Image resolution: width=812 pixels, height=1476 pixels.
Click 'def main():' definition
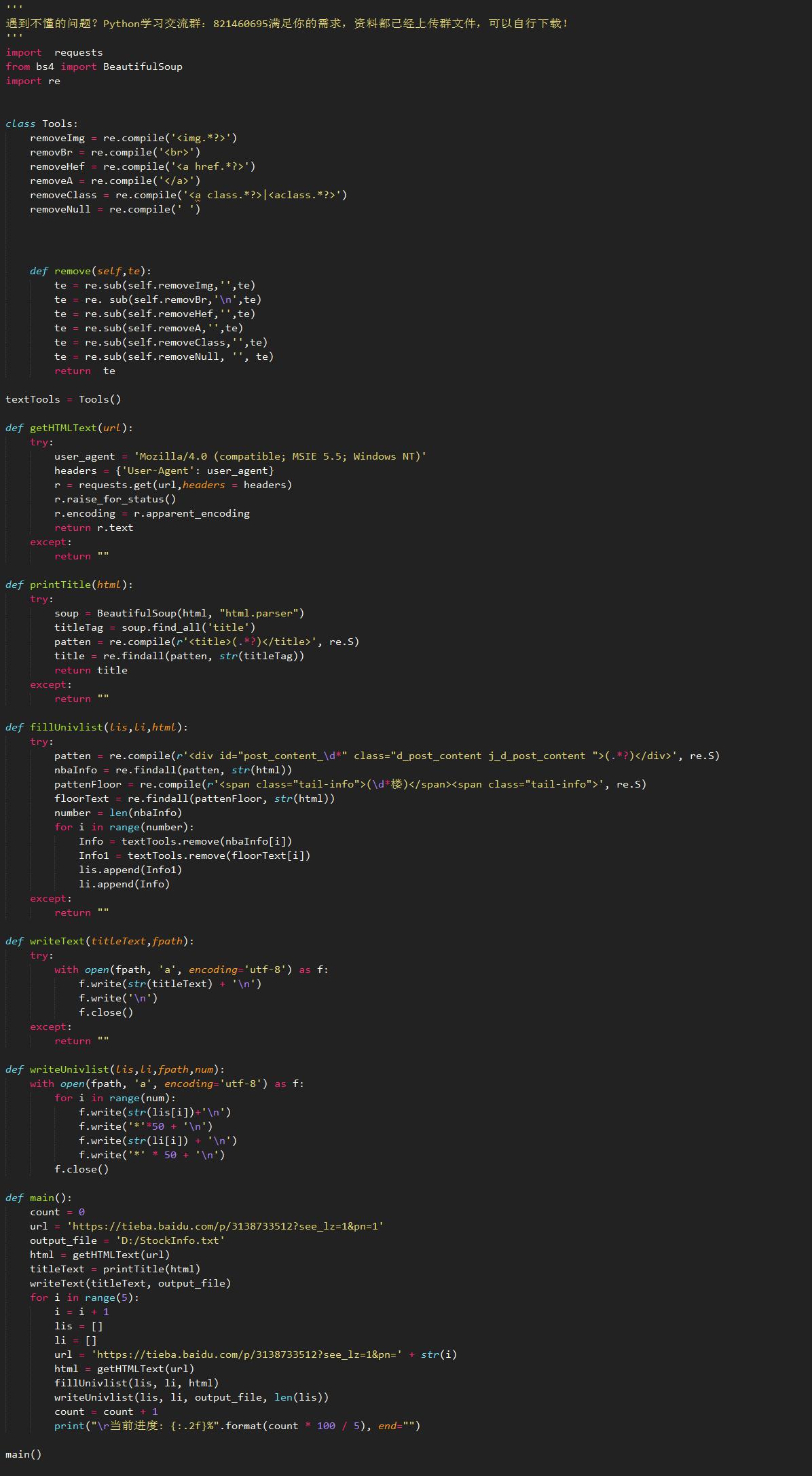(x=39, y=1198)
